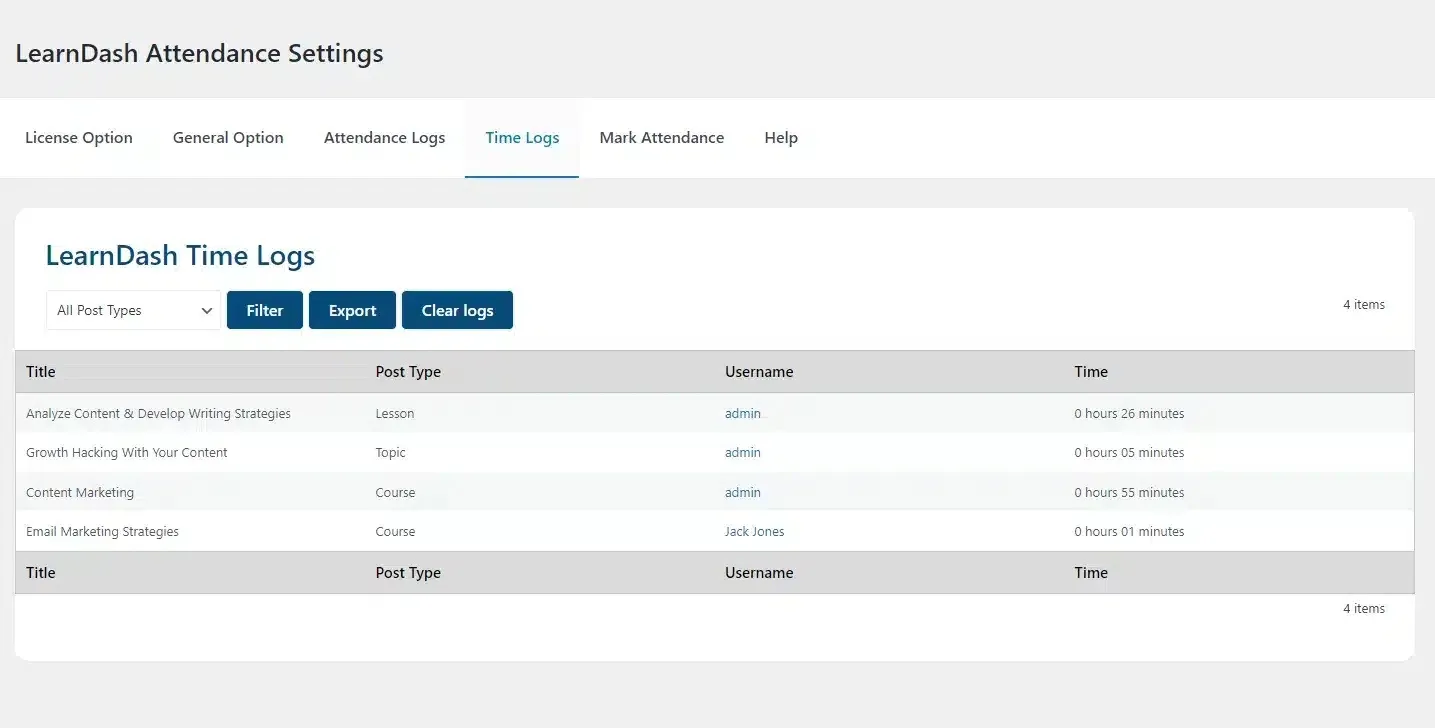Sort table by the Title column header

[x=40, y=371]
